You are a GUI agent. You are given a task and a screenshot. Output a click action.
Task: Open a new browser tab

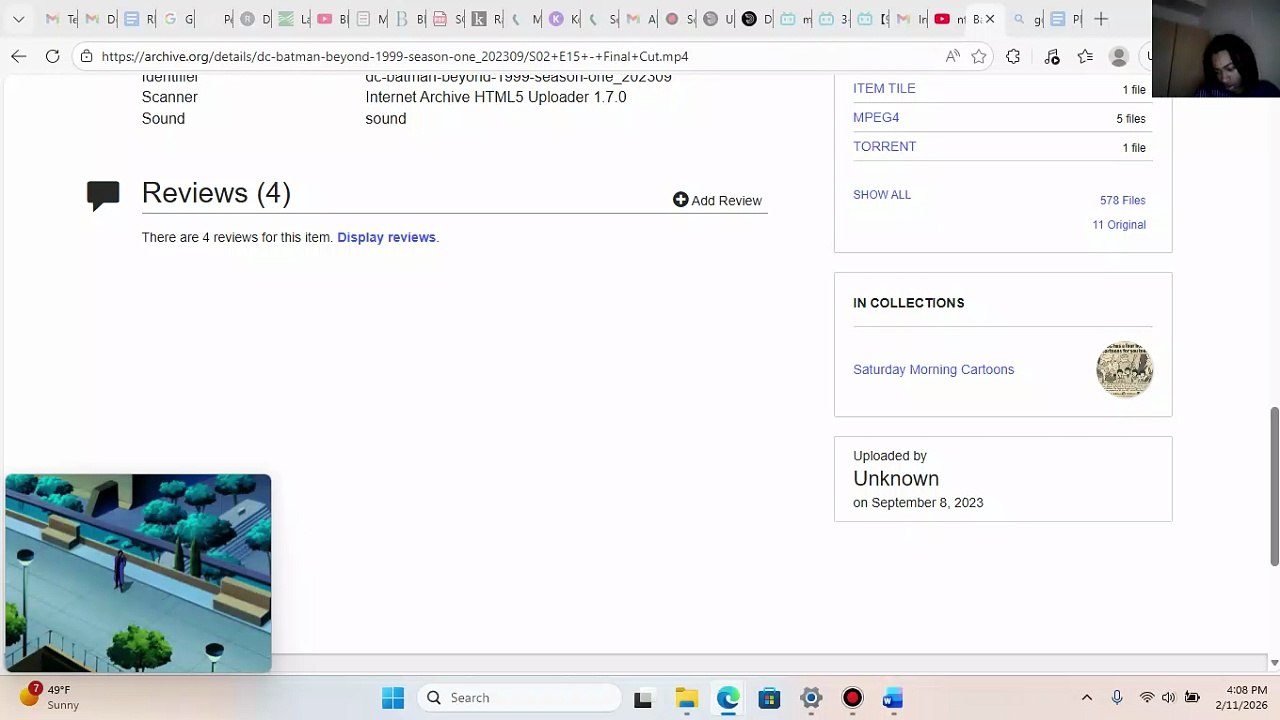[1101, 19]
